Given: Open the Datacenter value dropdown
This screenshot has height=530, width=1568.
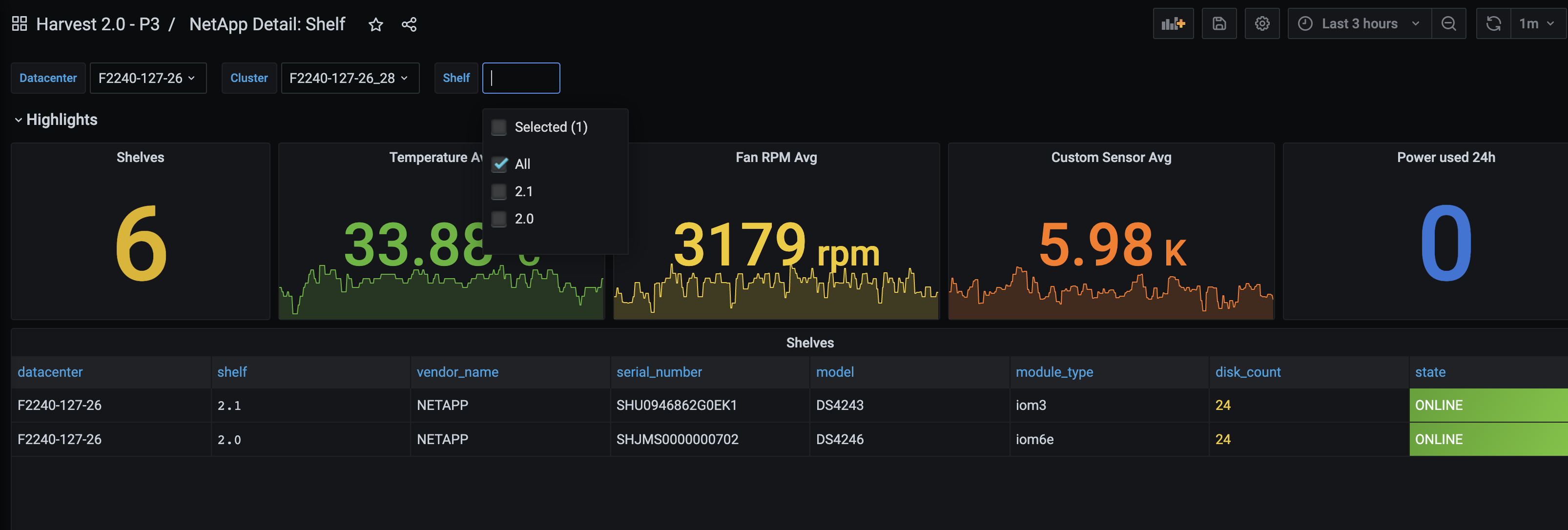Looking at the screenshot, I should point(148,78).
